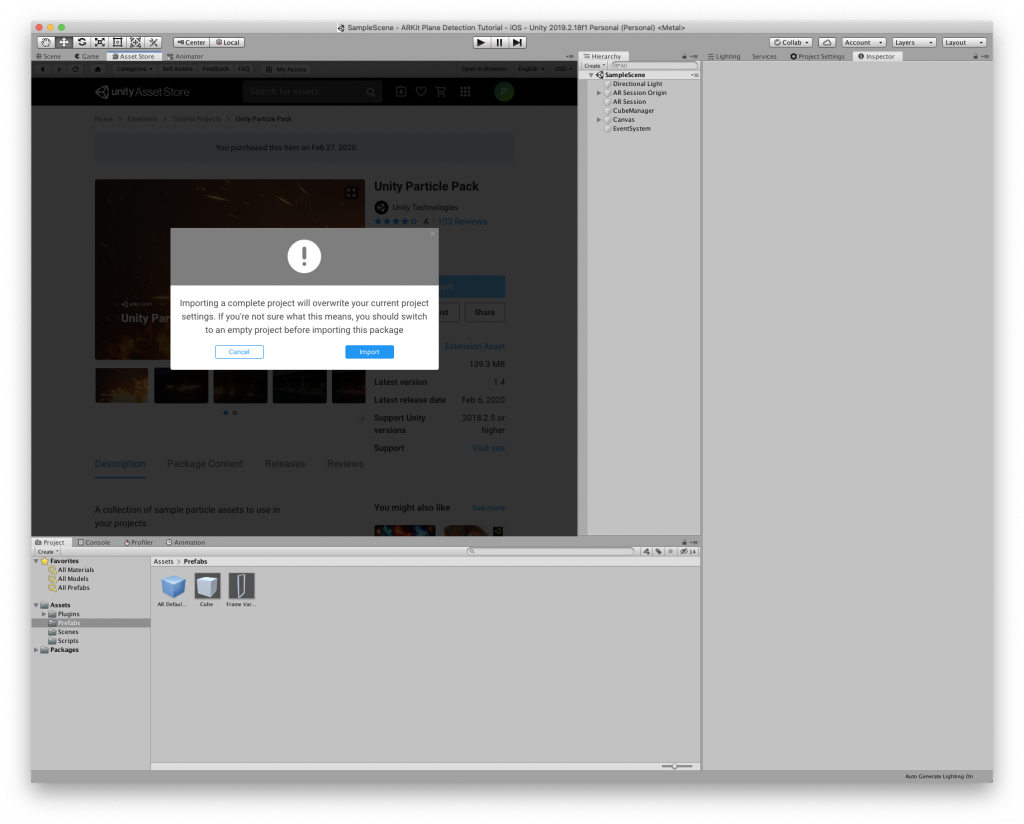The image size is (1024, 824).
Task: Click the Step frame button
Action: click(517, 42)
